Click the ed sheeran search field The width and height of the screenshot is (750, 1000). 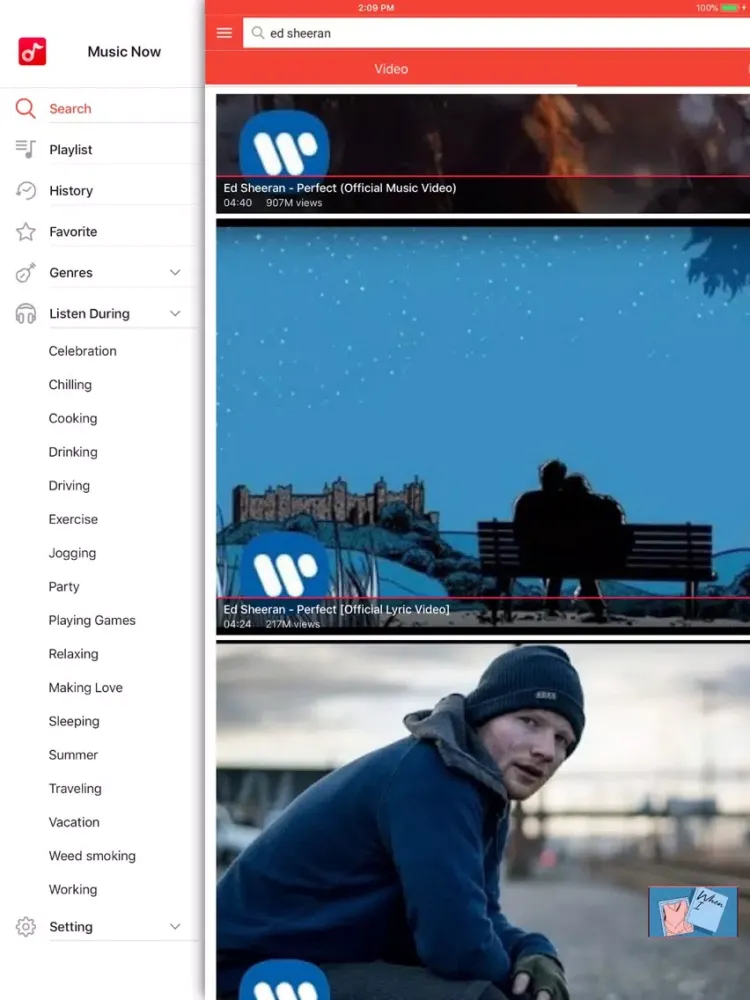(x=496, y=33)
